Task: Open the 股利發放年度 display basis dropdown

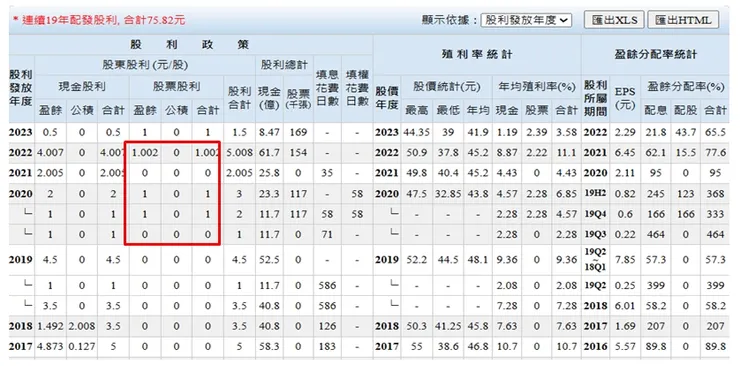Action: [527, 20]
